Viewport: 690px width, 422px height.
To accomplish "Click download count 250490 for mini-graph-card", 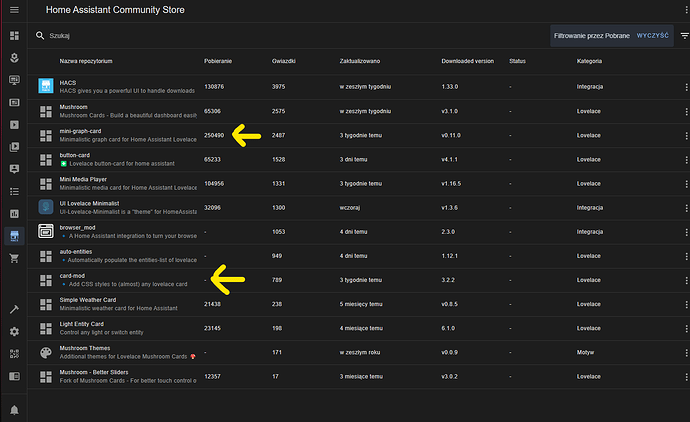I will coord(214,136).
